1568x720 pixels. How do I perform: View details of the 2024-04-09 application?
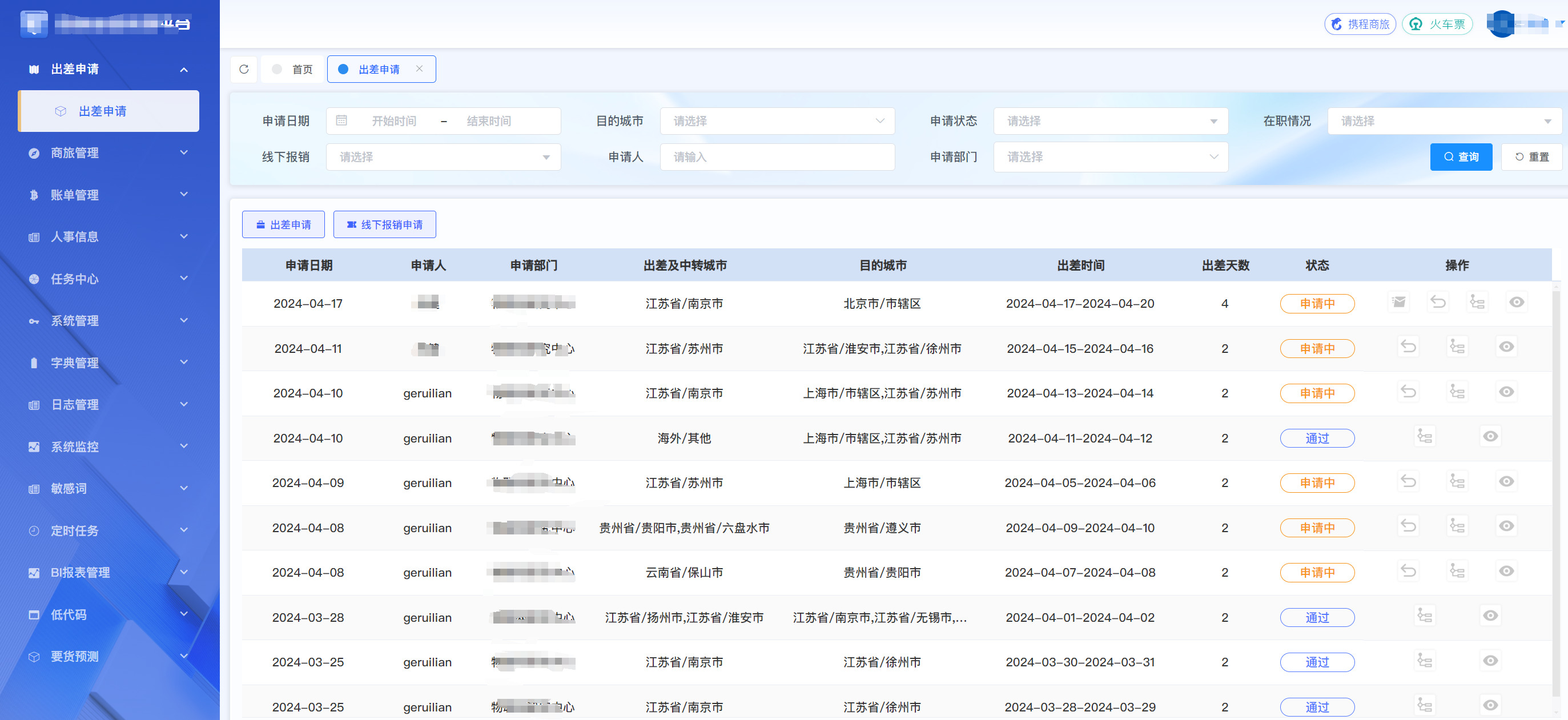tap(1506, 481)
